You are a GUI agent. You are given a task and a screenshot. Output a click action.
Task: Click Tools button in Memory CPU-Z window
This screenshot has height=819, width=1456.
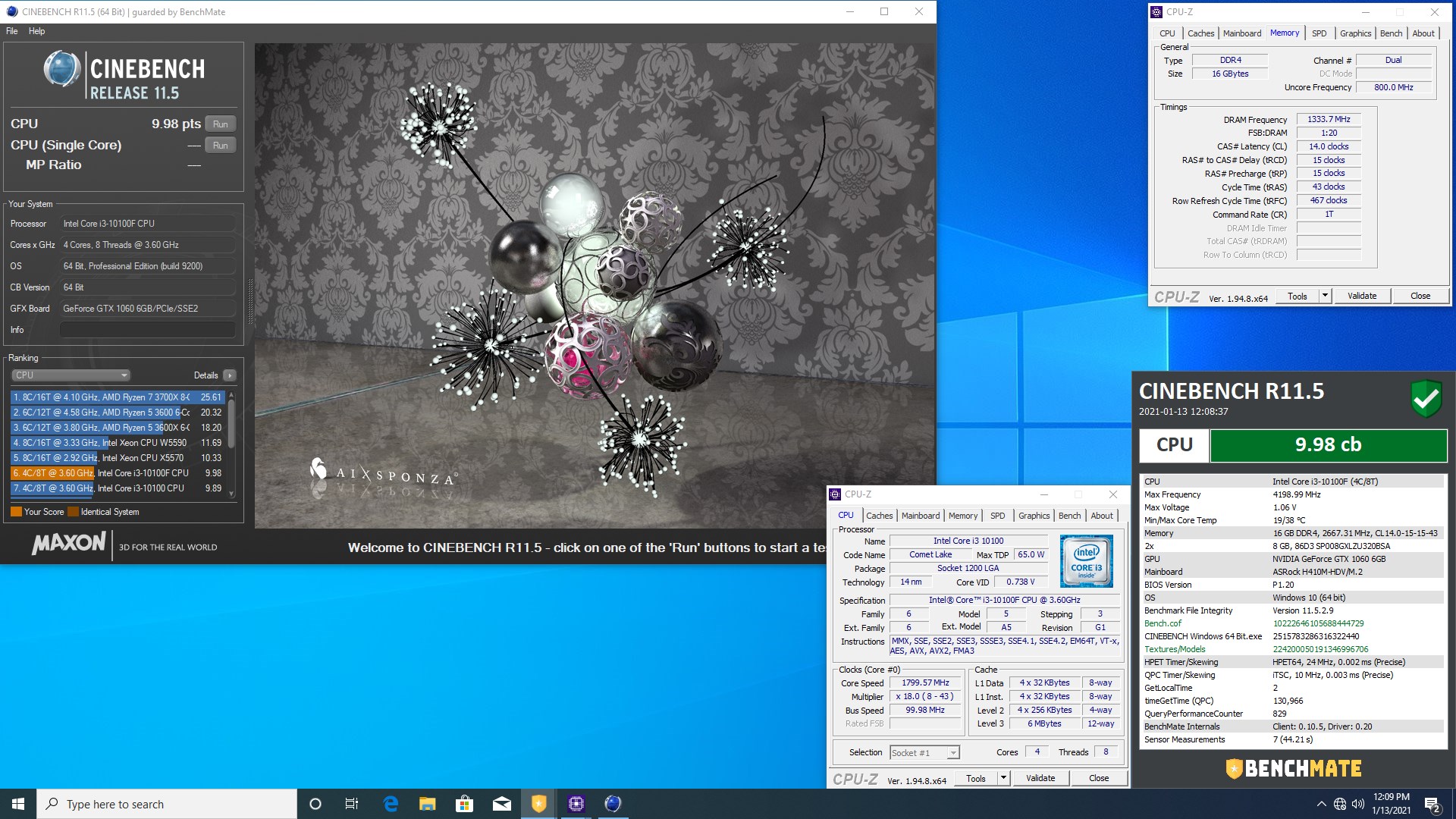coord(1298,297)
